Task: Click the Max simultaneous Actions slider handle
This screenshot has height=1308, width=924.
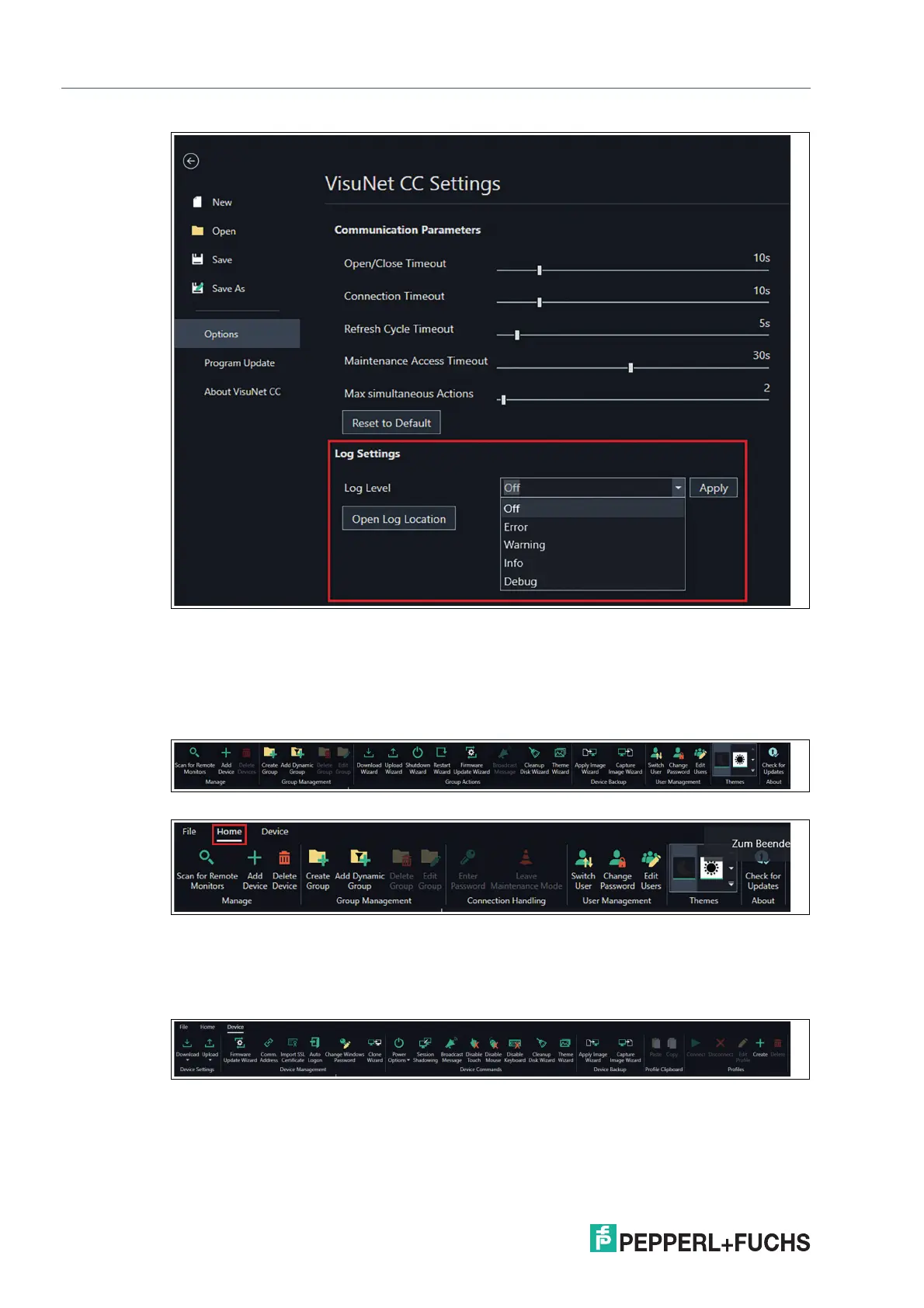Action: tap(503, 400)
